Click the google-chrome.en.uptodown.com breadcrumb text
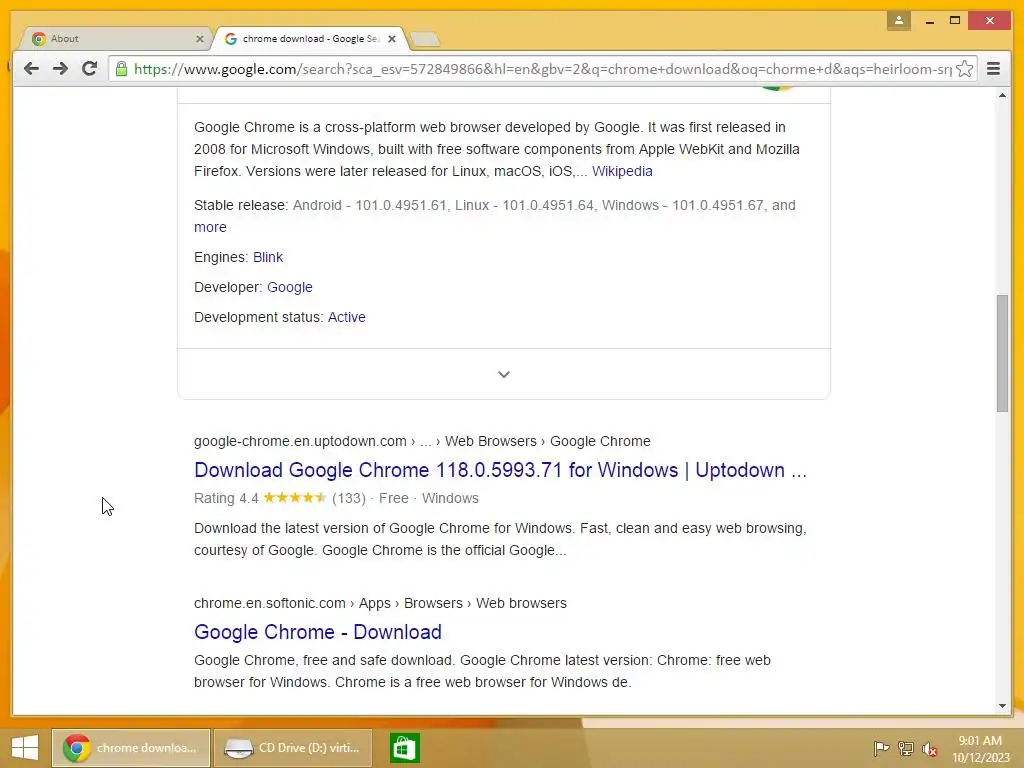 (x=300, y=441)
